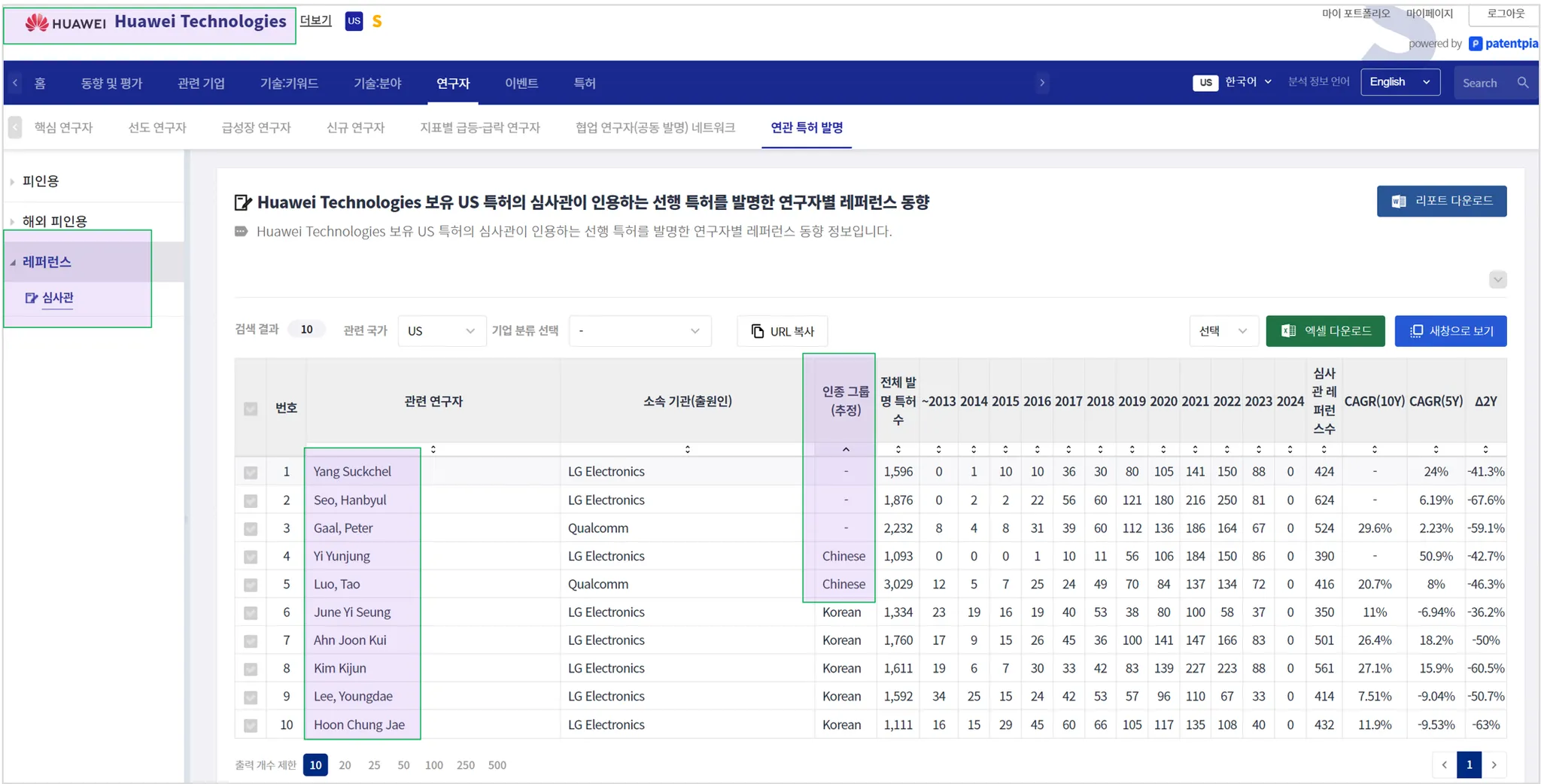The image size is (1541, 784).
Task: Click the orange S grade icon
Action: click(x=377, y=22)
